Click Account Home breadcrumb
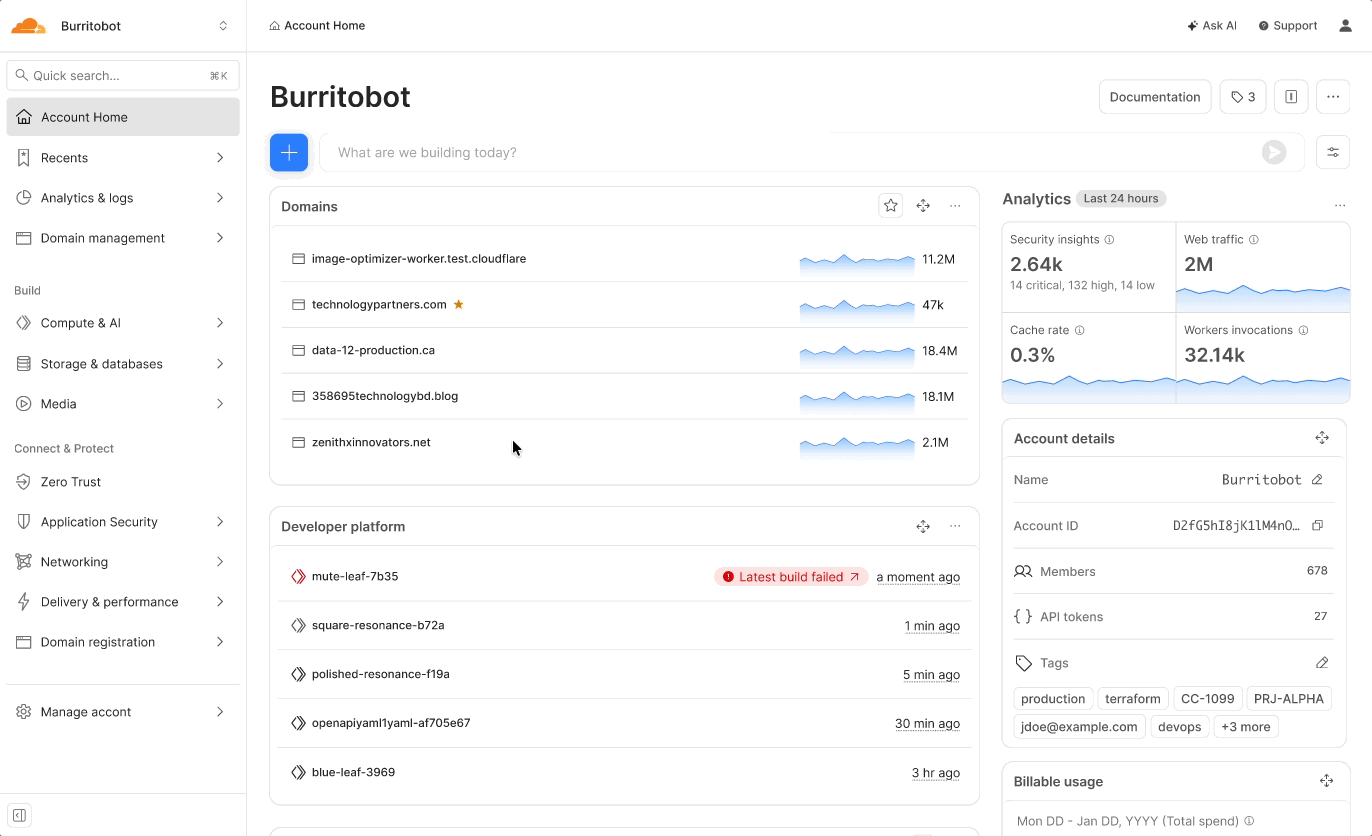Image resolution: width=1372 pixels, height=836 pixels. tap(317, 26)
